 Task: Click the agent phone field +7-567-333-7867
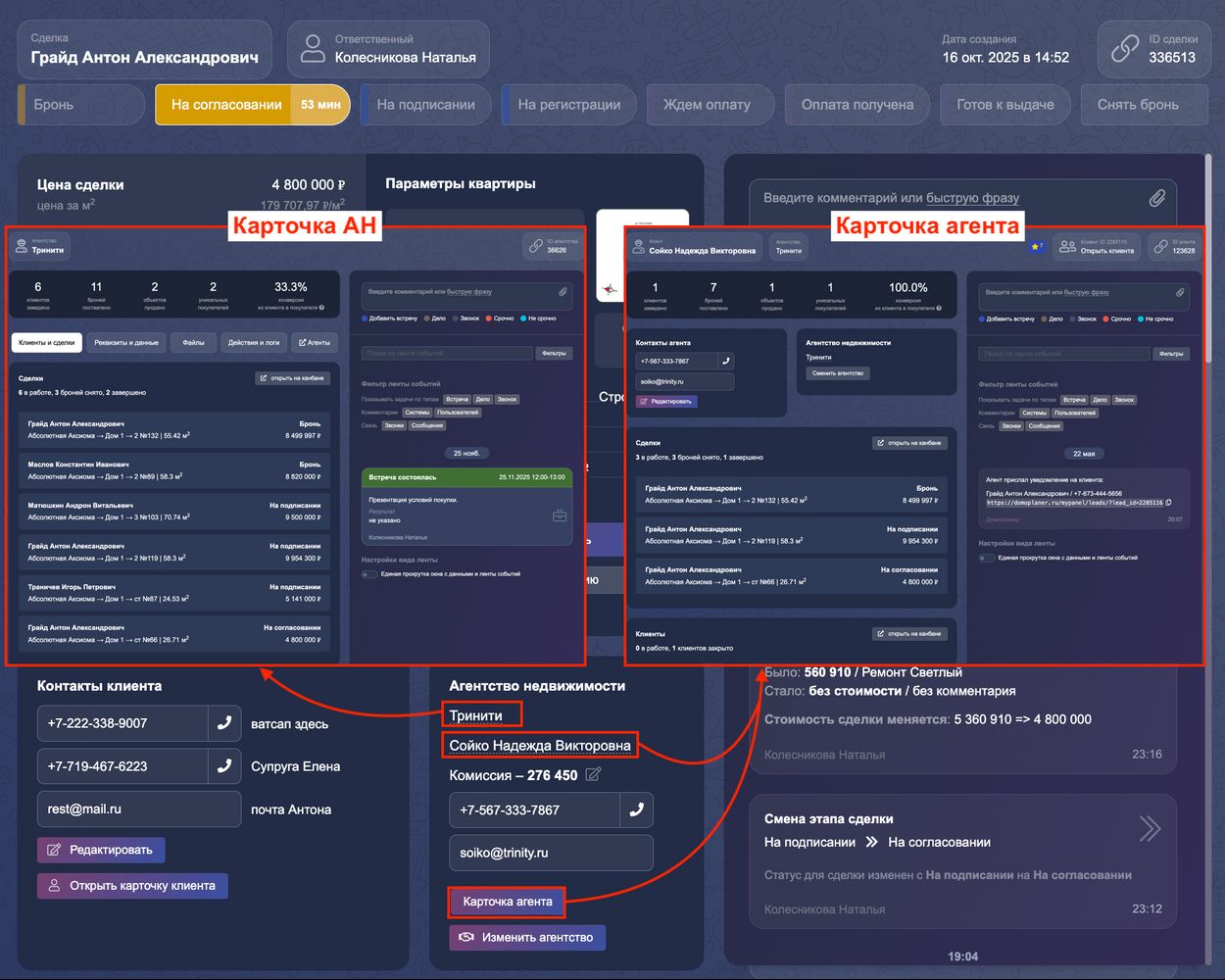coord(534,809)
